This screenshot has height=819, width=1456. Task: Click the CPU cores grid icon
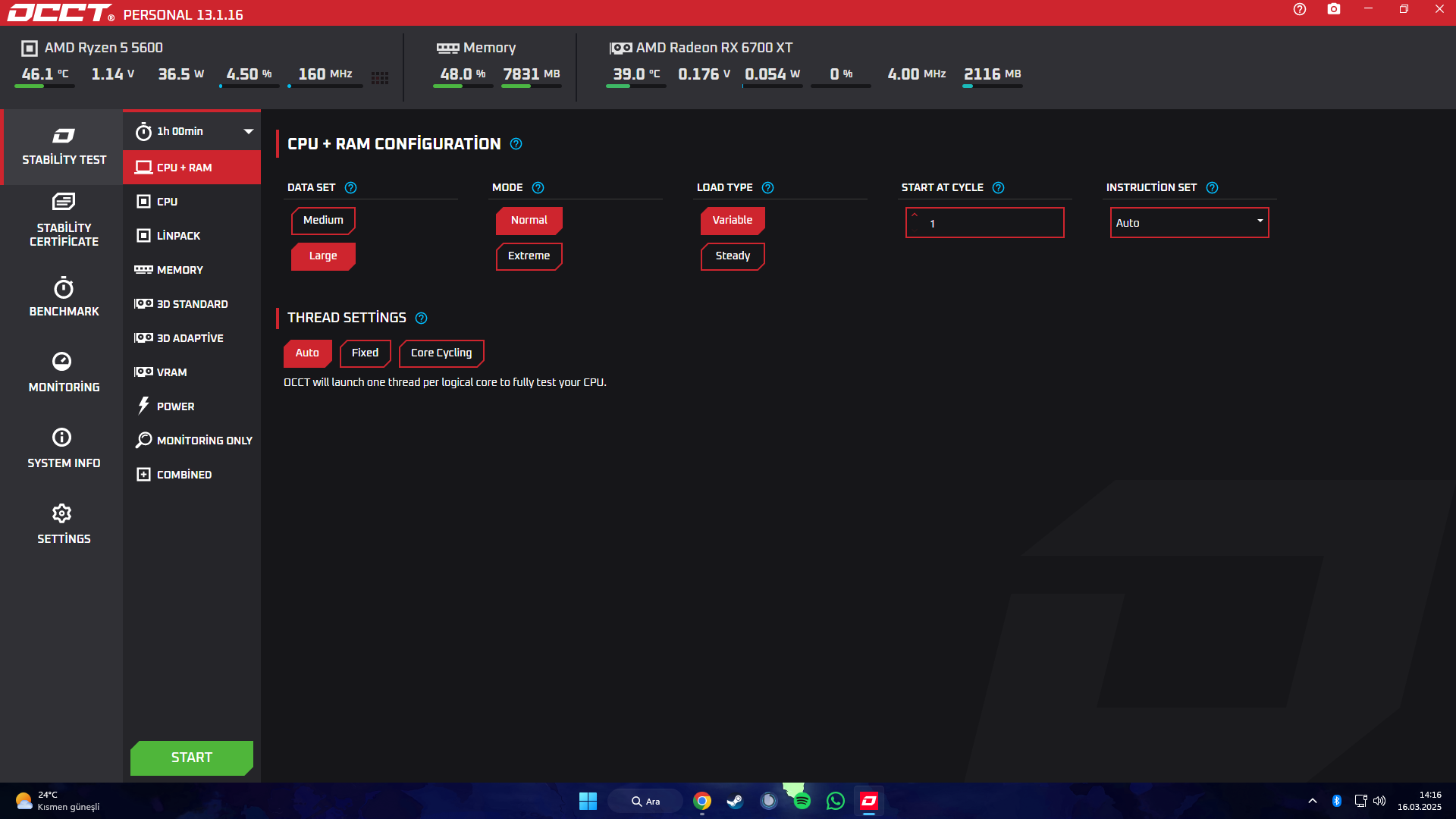[x=380, y=77]
